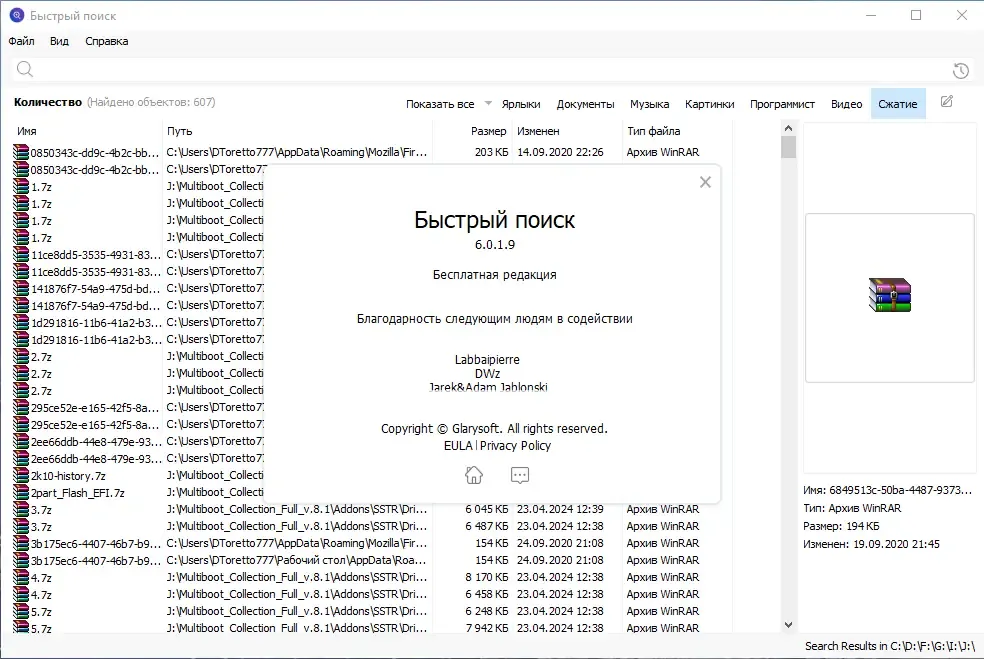984x659 pixels.
Task: Select the 2k10-history.7z file row
Action: point(68,476)
